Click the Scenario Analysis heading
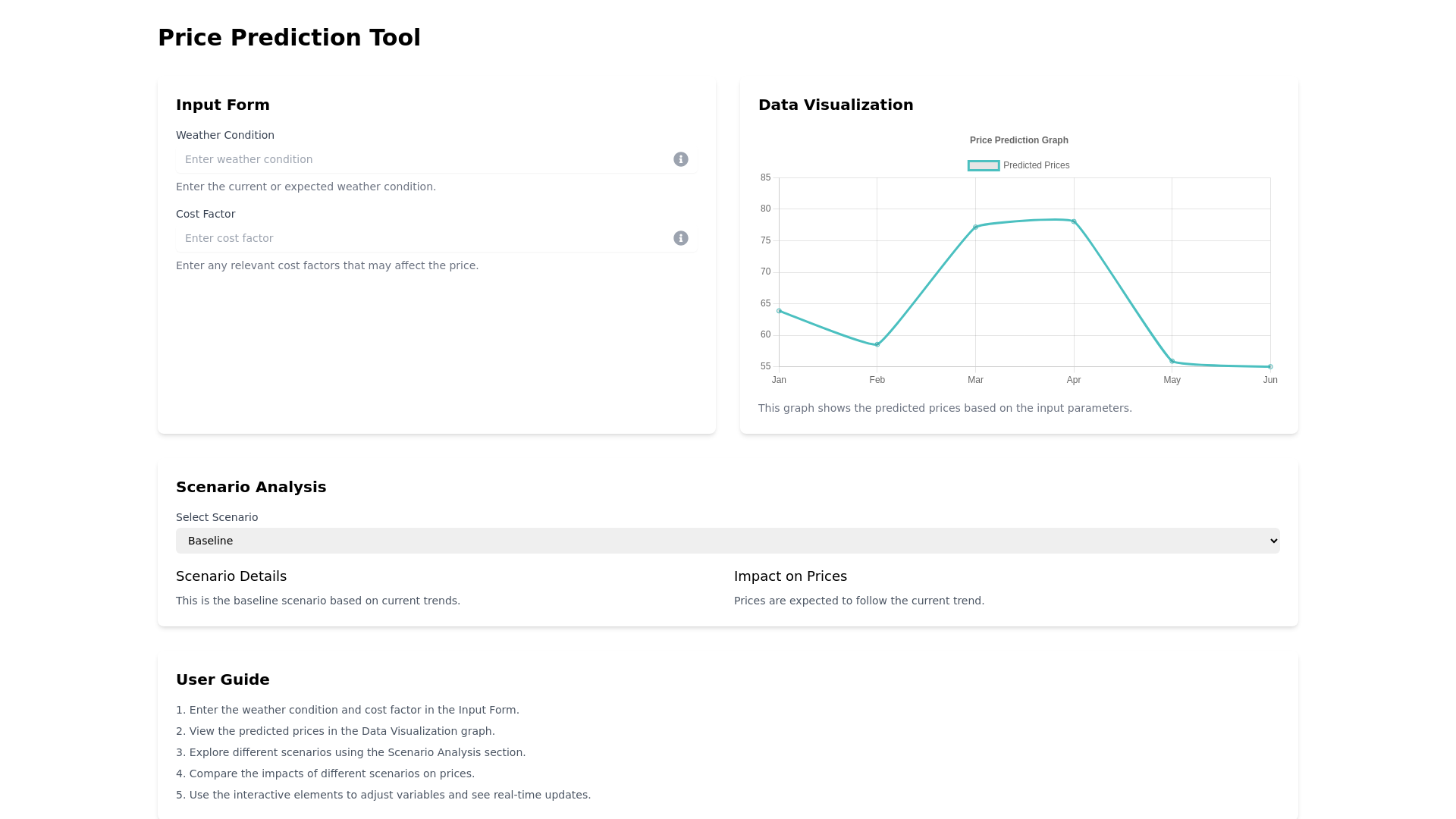Screen dimensions: 1456x819 (x=251, y=487)
